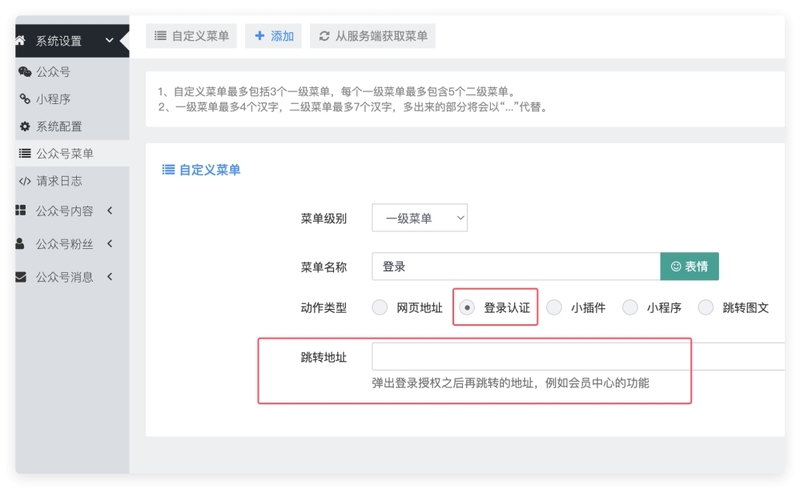Click the envelope icon next to 公众号消息
The height and width of the screenshot is (489, 800).
point(21,277)
